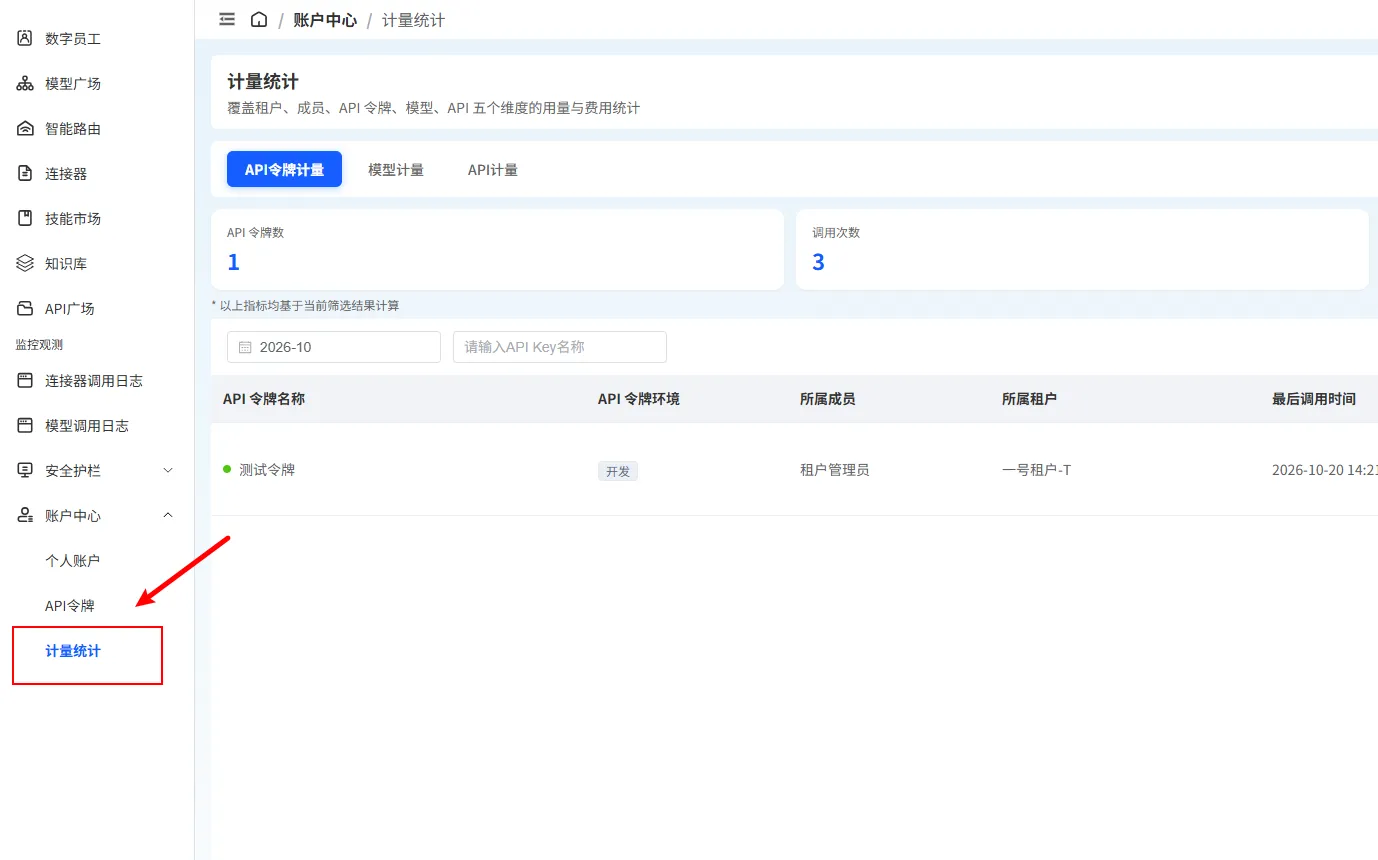Click the 数字员工 sidebar icon
The image size is (1378, 860).
click(25, 38)
